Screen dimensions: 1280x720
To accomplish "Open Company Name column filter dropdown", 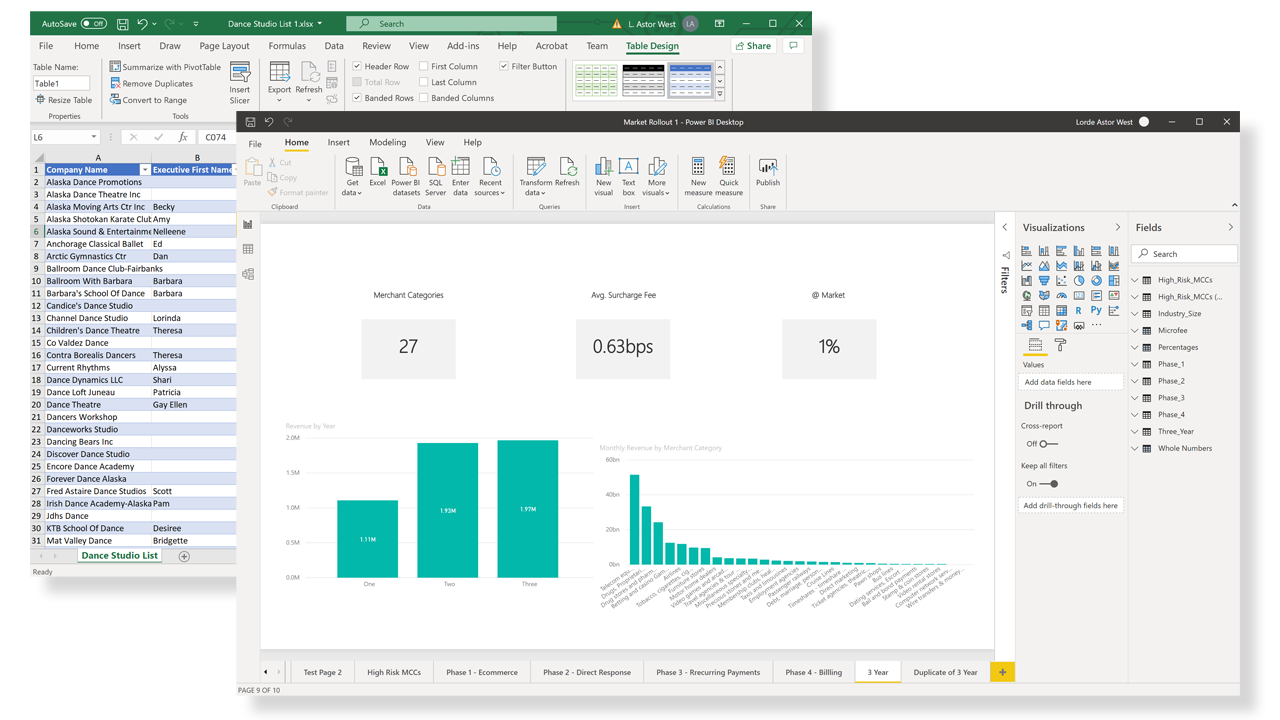I will pos(144,170).
